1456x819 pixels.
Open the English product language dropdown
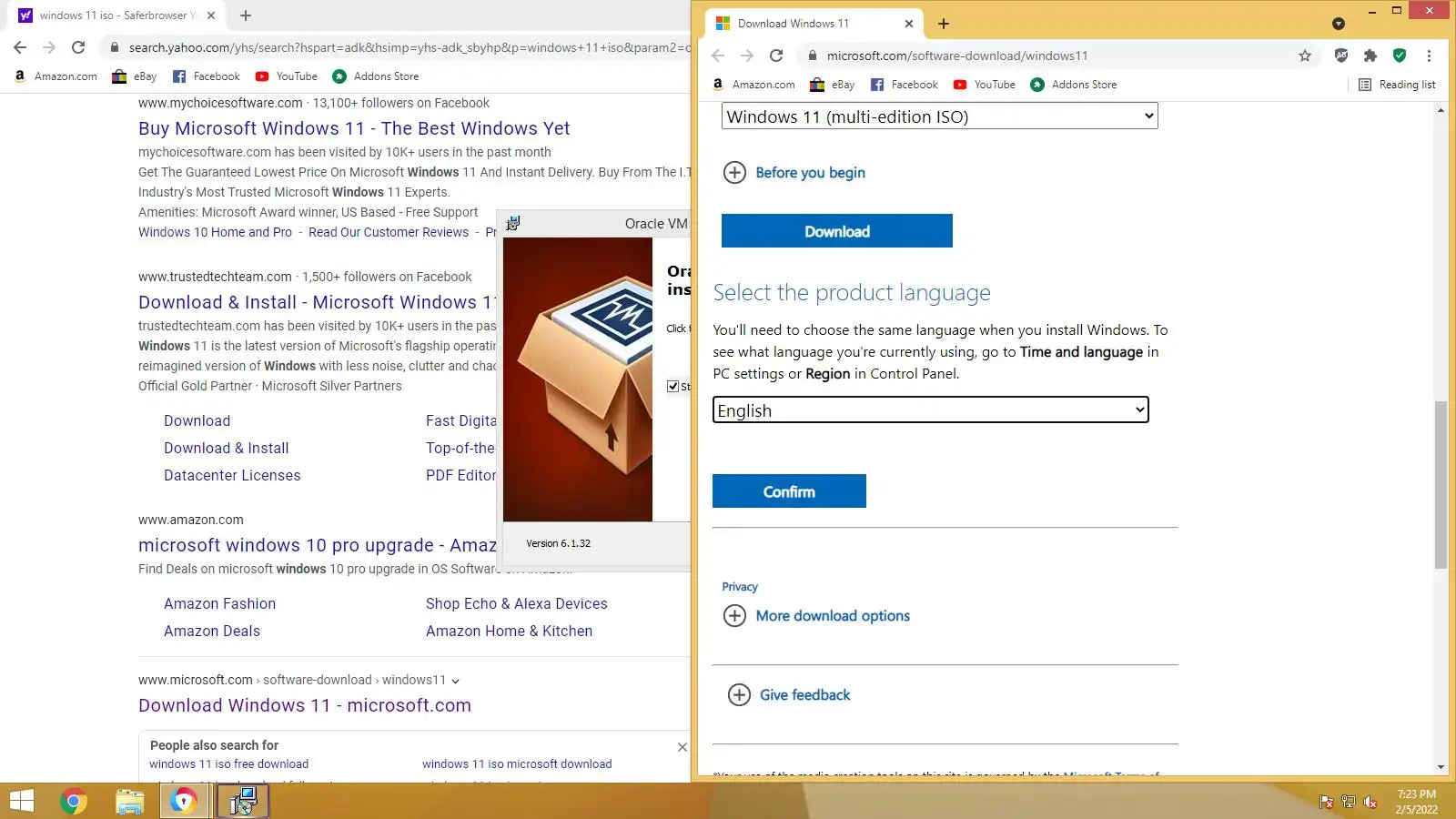pyautogui.click(x=931, y=410)
